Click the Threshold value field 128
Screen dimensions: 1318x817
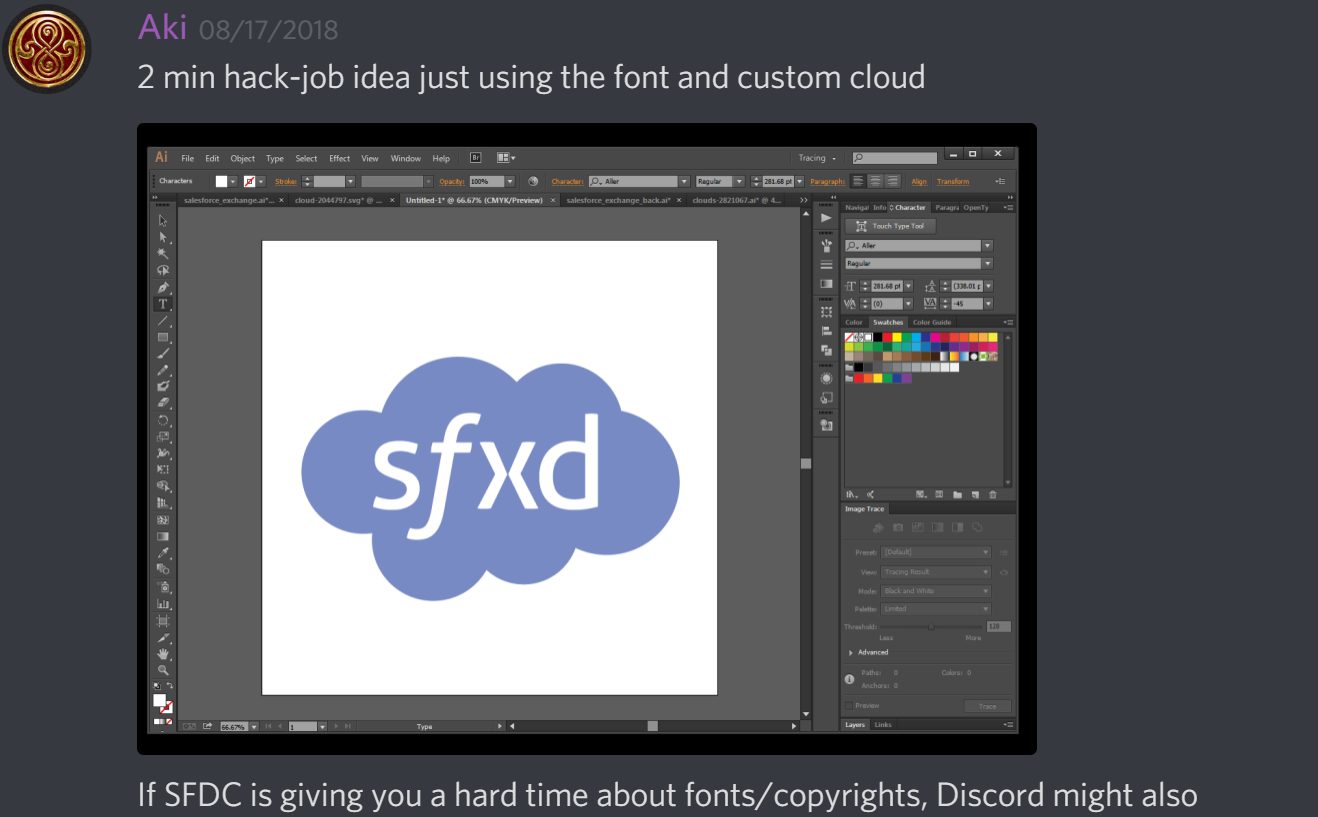pos(998,626)
